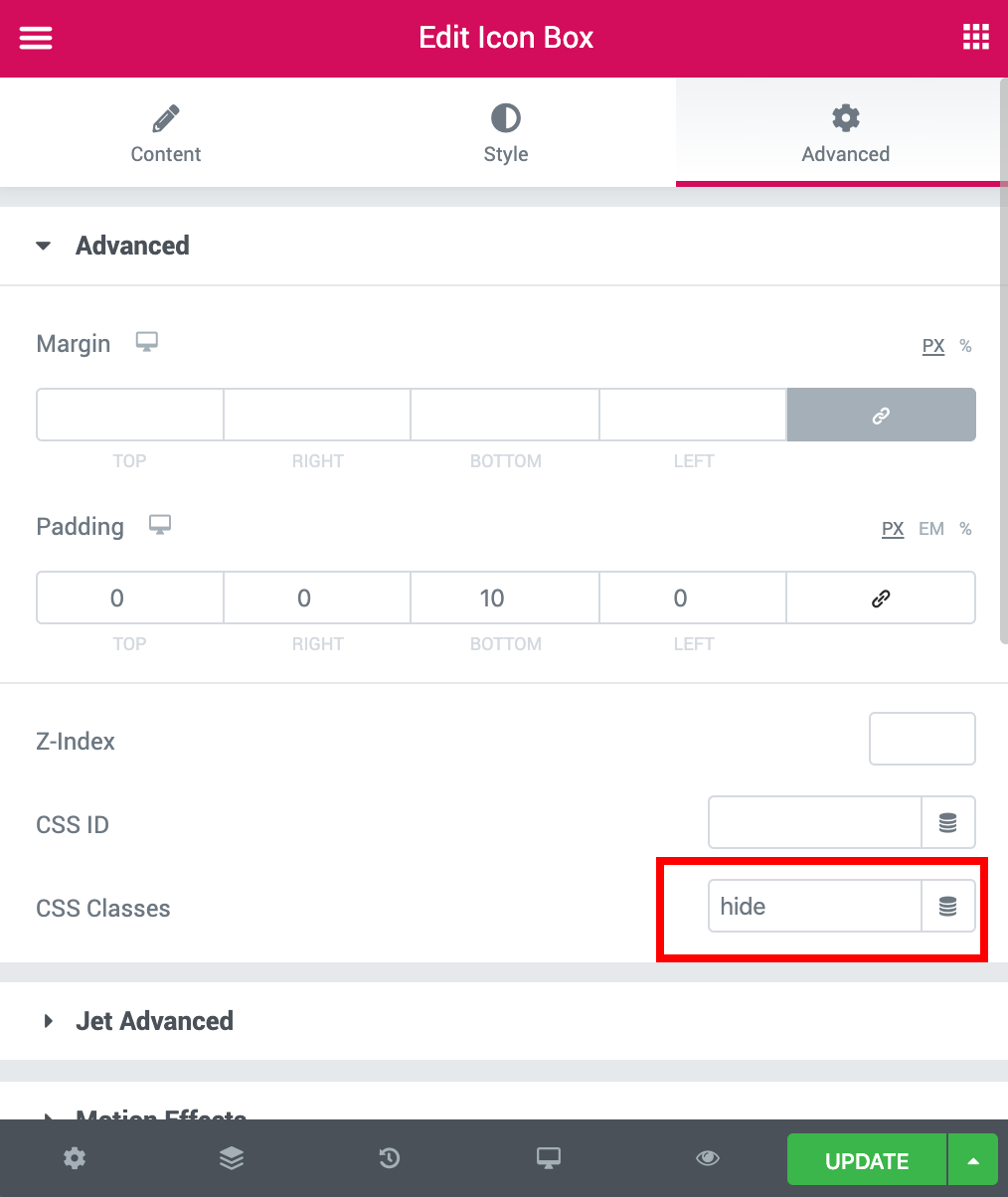Screen dimensions: 1008x1197
Task: Switch to the Content tab
Action: coord(166,133)
